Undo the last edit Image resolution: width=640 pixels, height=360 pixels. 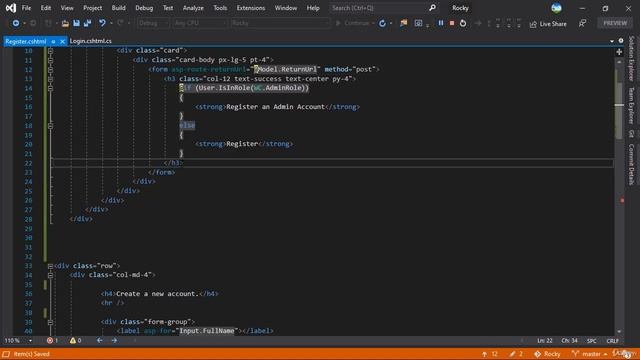click(x=102, y=23)
